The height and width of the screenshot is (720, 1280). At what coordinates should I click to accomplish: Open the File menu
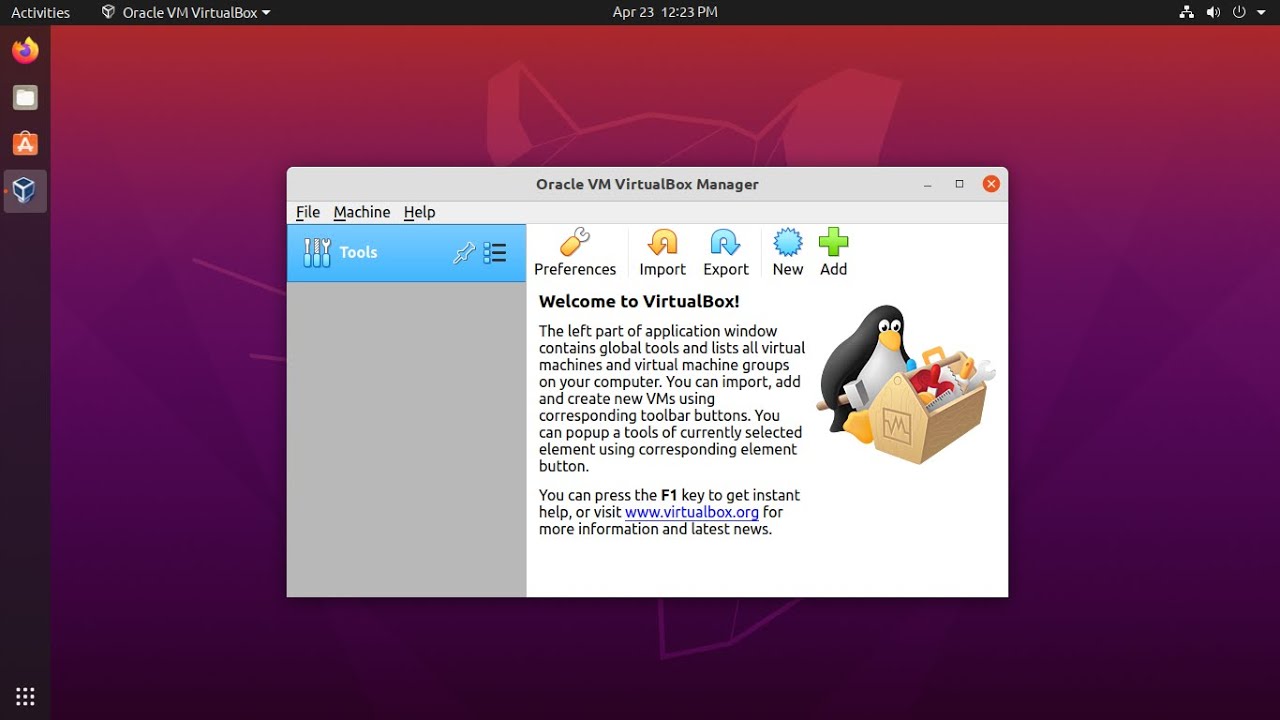(x=308, y=212)
